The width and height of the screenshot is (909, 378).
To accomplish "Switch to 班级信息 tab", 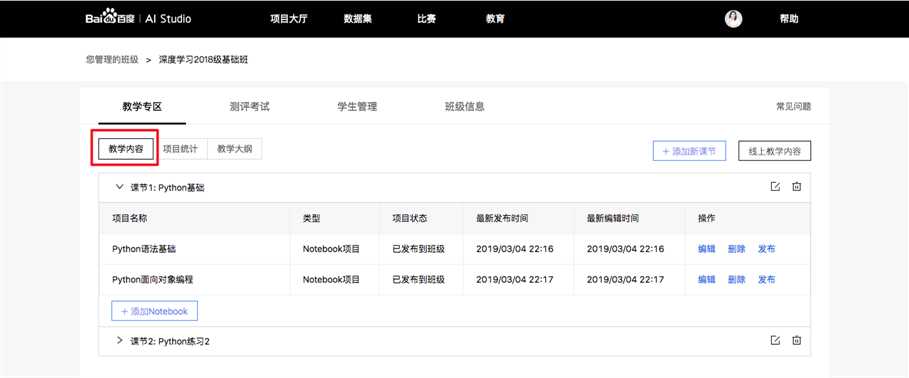I will 464,107.
